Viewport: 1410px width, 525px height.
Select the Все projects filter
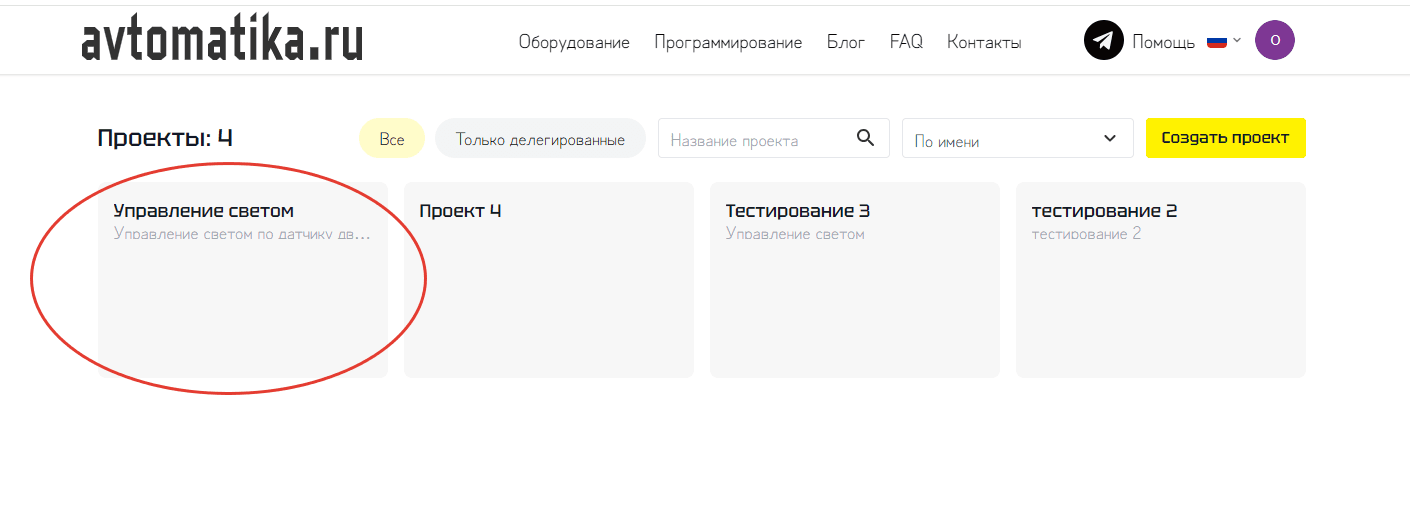[x=392, y=139]
